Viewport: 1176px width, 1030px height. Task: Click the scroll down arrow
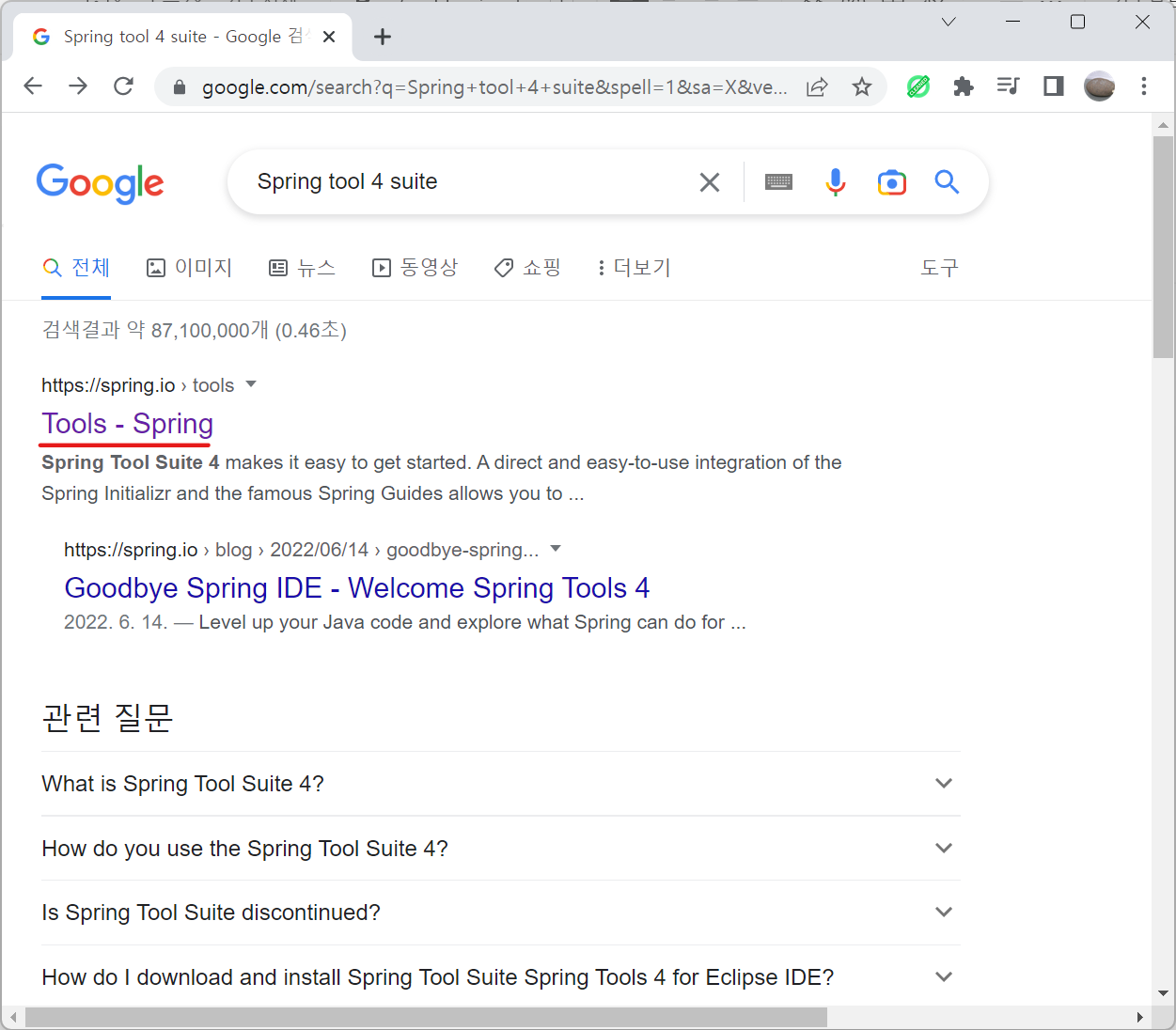pyautogui.click(x=1164, y=993)
